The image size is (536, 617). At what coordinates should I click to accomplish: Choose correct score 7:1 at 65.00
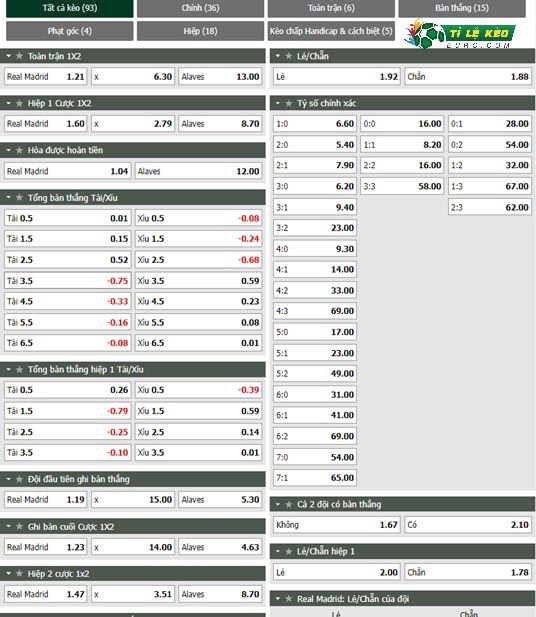coord(315,478)
